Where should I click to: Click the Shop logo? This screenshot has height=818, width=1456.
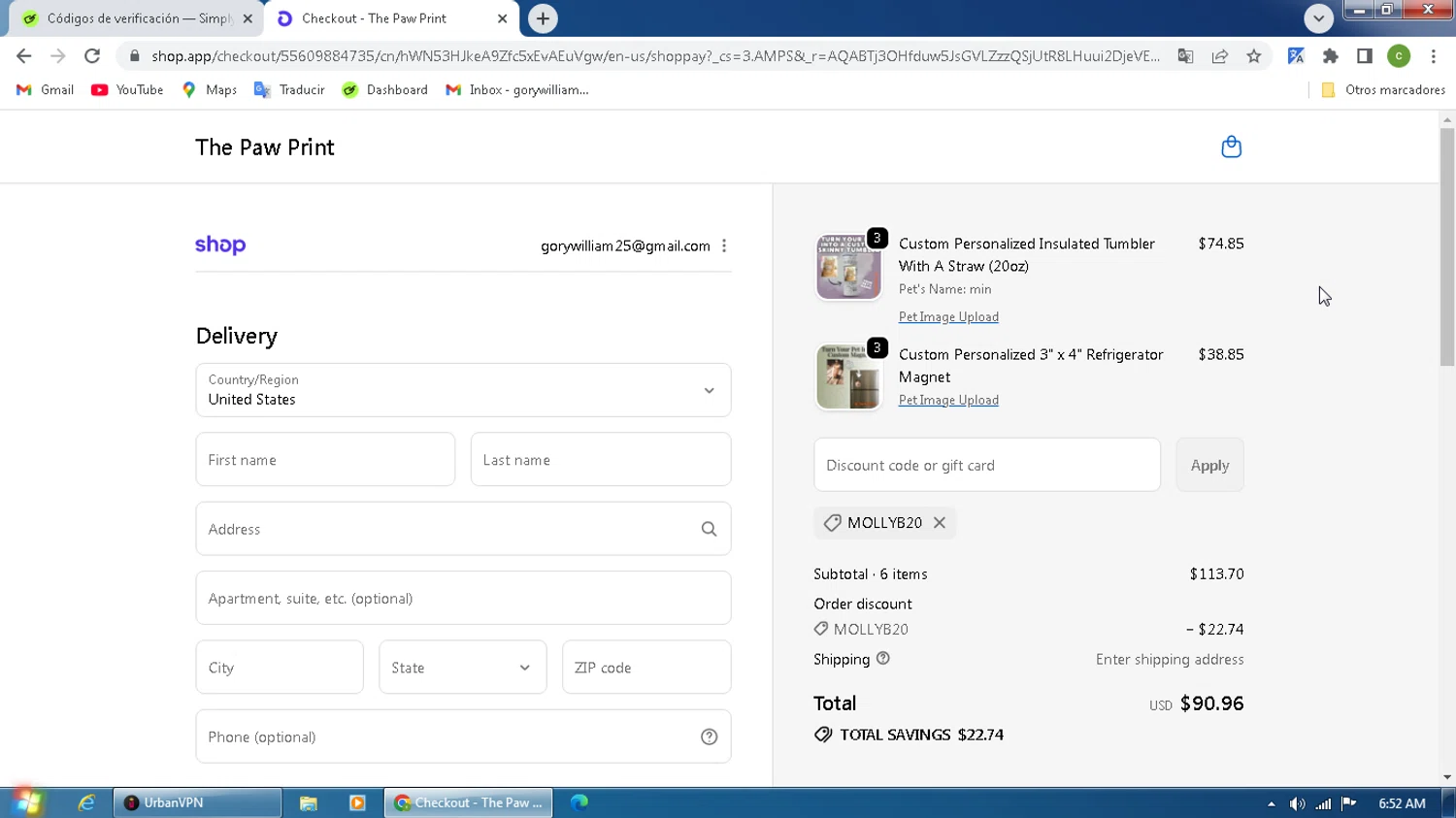pyautogui.click(x=220, y=245)
